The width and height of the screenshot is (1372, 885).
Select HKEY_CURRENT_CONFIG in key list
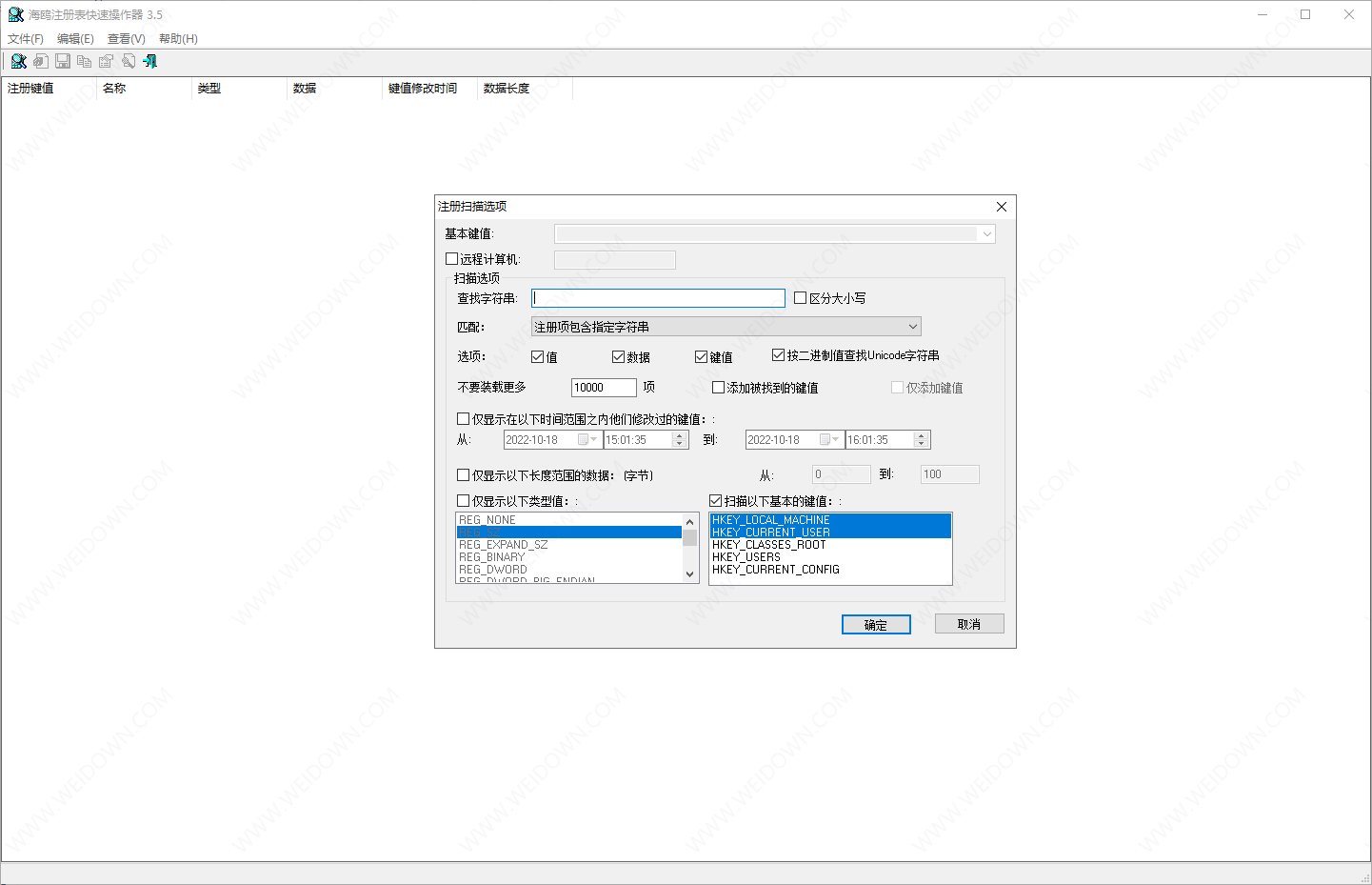830,570
